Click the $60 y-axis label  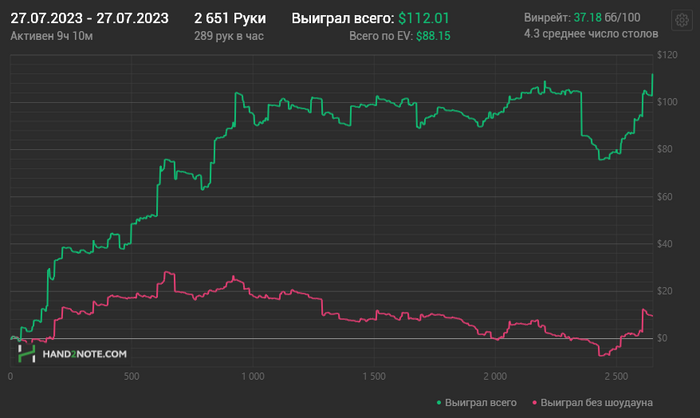coord(665,196)
